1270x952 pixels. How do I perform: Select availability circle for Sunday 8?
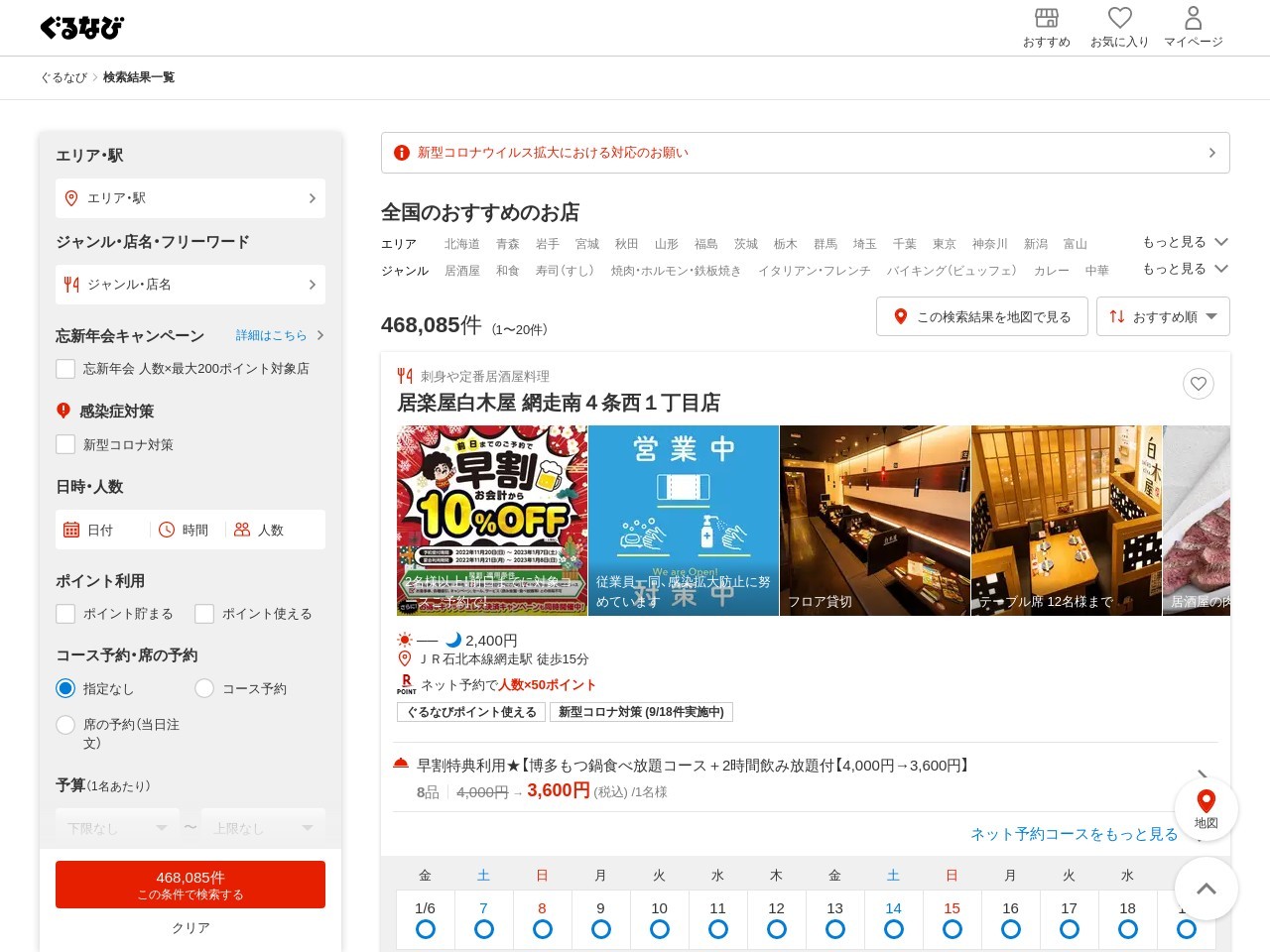pos(543,929)
